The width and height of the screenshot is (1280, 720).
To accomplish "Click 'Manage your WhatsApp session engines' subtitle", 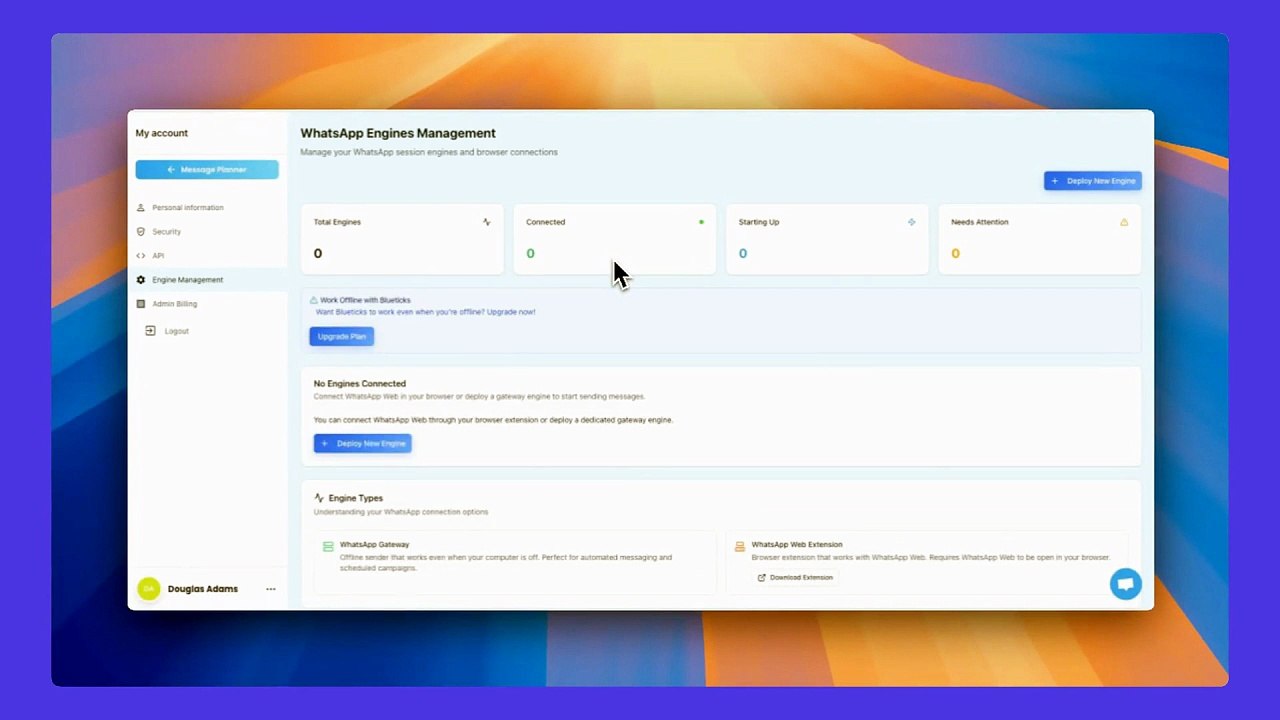I will pyautogui.click(x=429, y=152).
